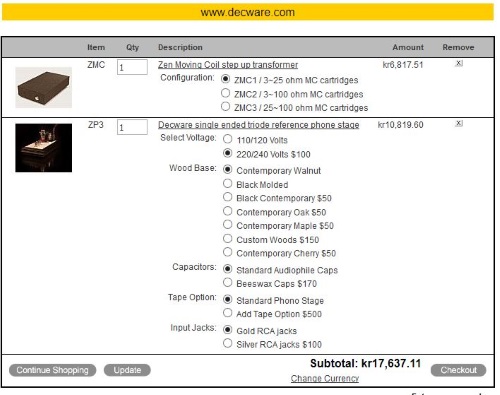
Task: Pick Beeswax Caps $170 capacitors
Action: (x=227, y=283)
